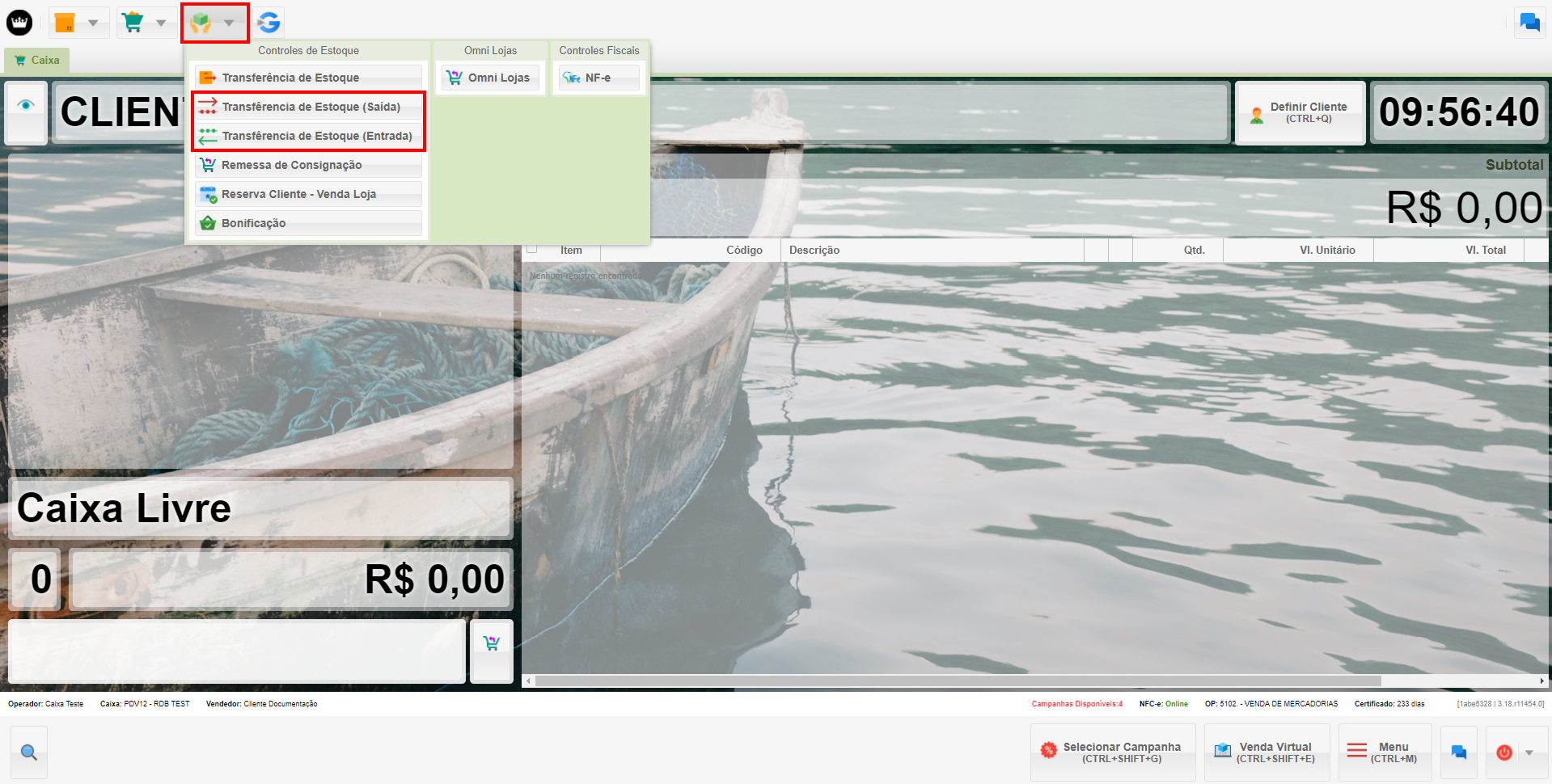Image resolution: width=1552 pixels, height=784 pixels.
Task: Click the blue refresh sync icon
Action: pos(269,23)
